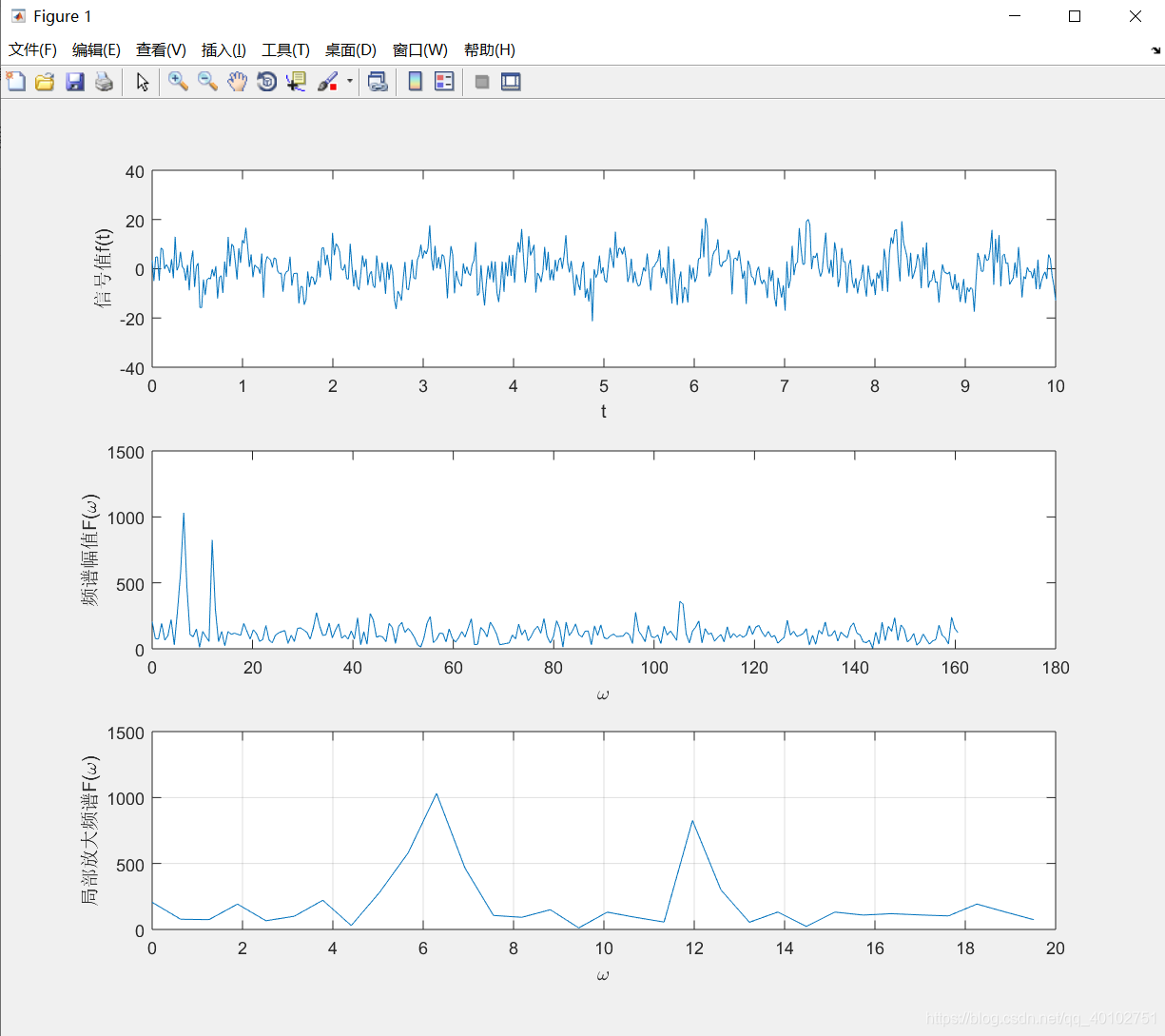Activate the Zoom In tool
The width and height of the screenshot is (1165, 1036).
click(178, 82)
